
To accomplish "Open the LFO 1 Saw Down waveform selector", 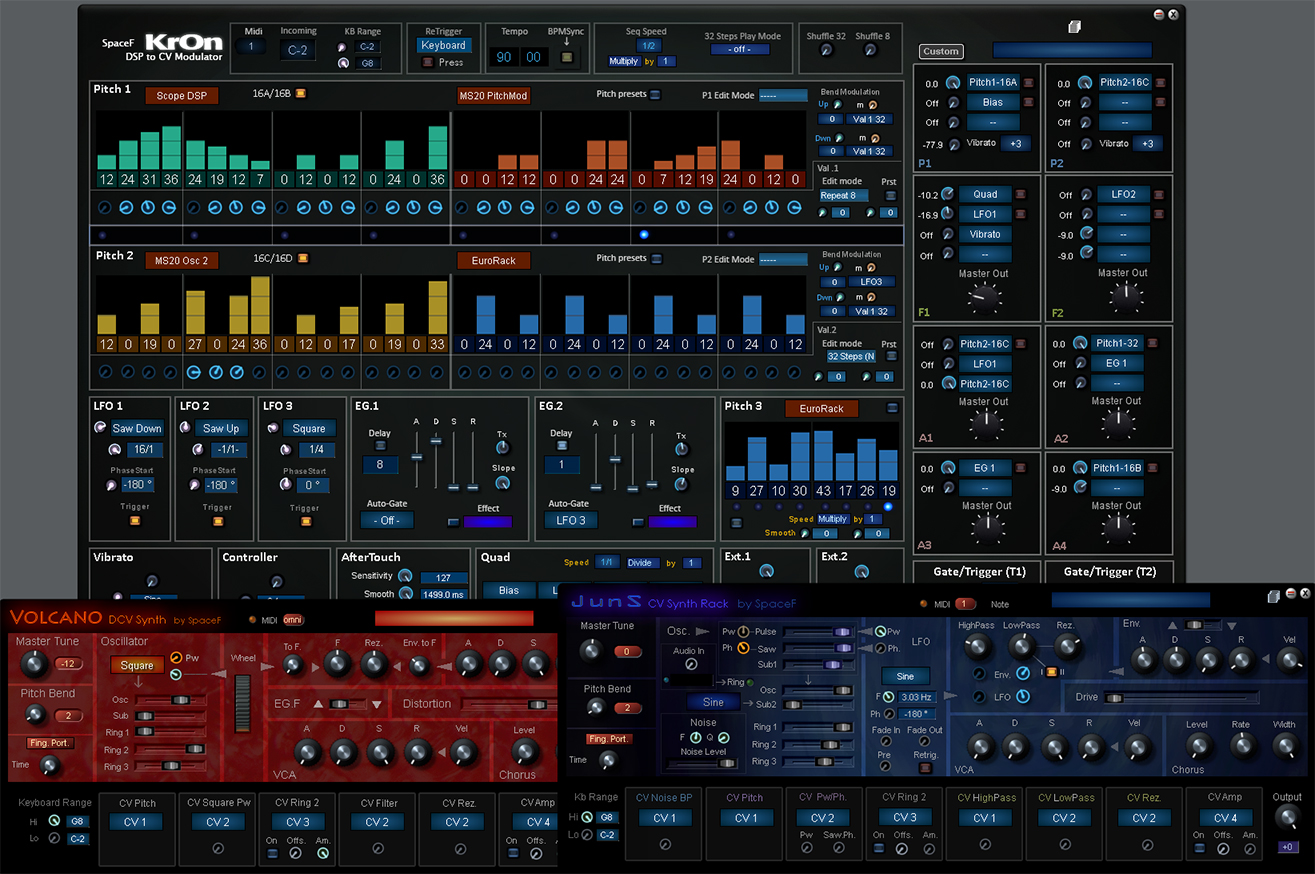I will coord(136,428).
